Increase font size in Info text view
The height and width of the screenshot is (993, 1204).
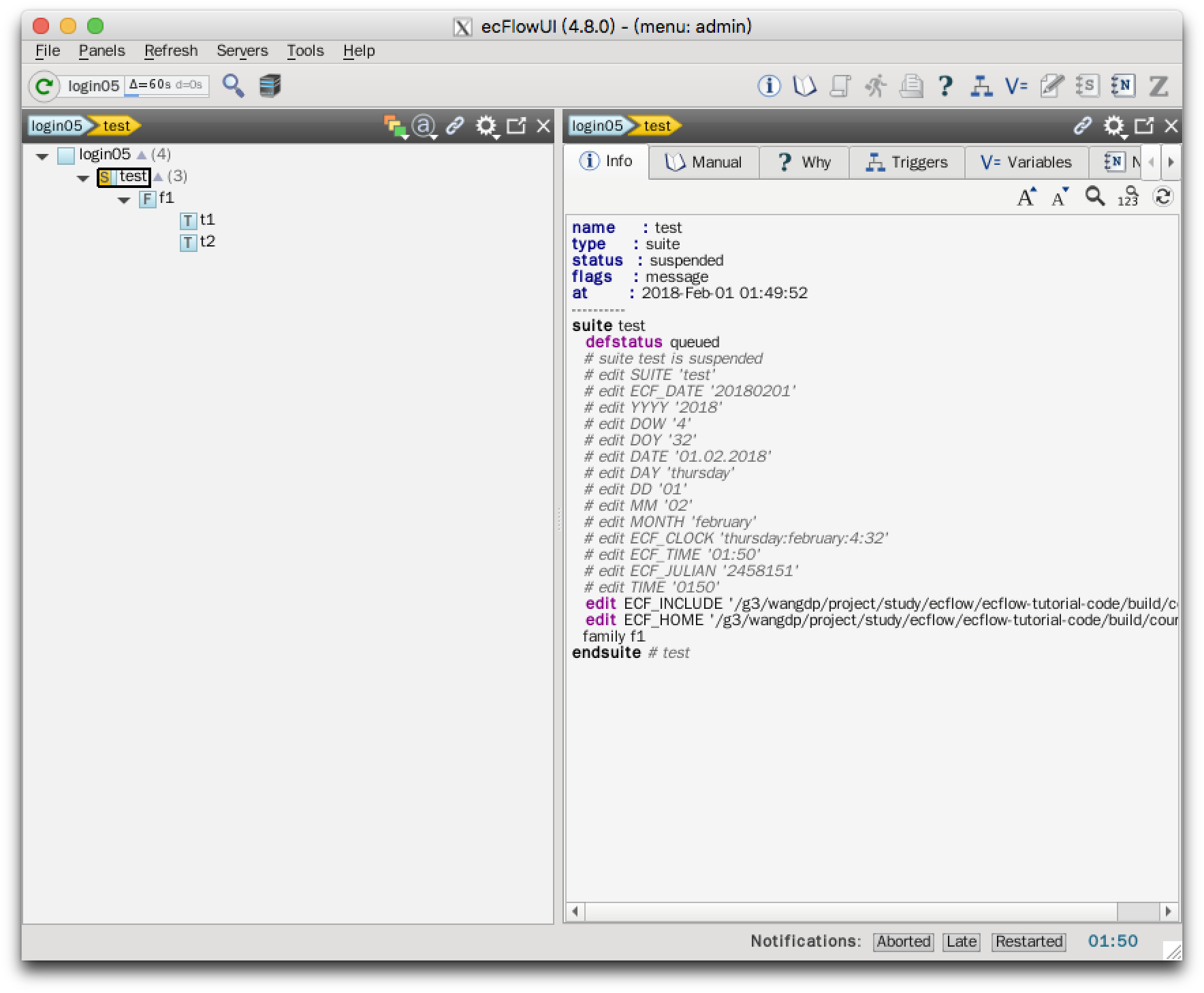(1027, 197)
